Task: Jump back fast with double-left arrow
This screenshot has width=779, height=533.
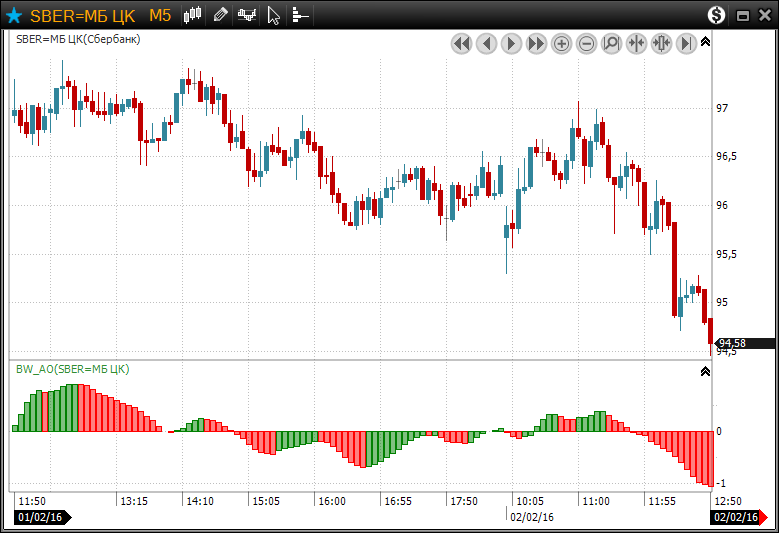Action: tap(461, 43)
